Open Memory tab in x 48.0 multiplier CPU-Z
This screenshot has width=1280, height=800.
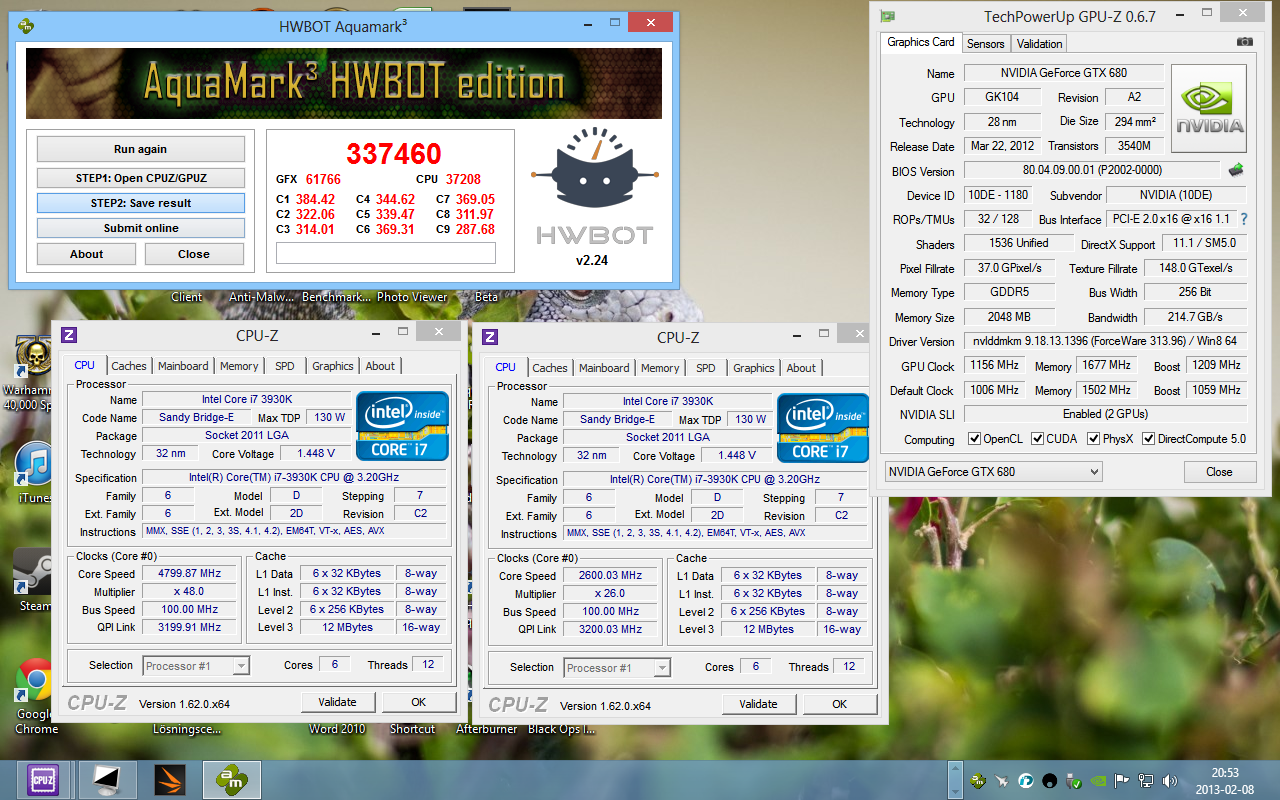(x=239, y=366)
